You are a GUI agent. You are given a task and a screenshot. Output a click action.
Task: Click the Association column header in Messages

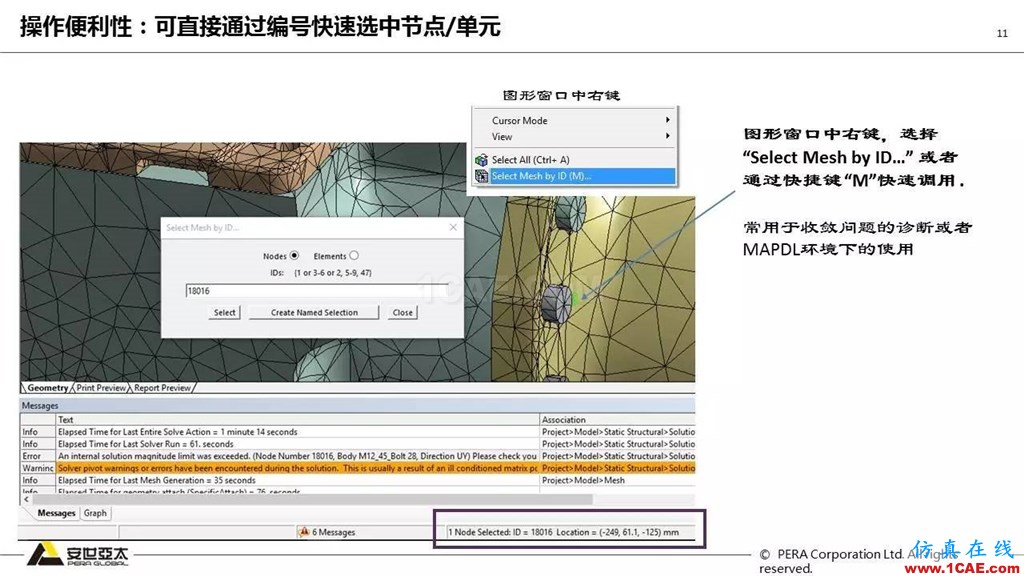click(617, 419)
